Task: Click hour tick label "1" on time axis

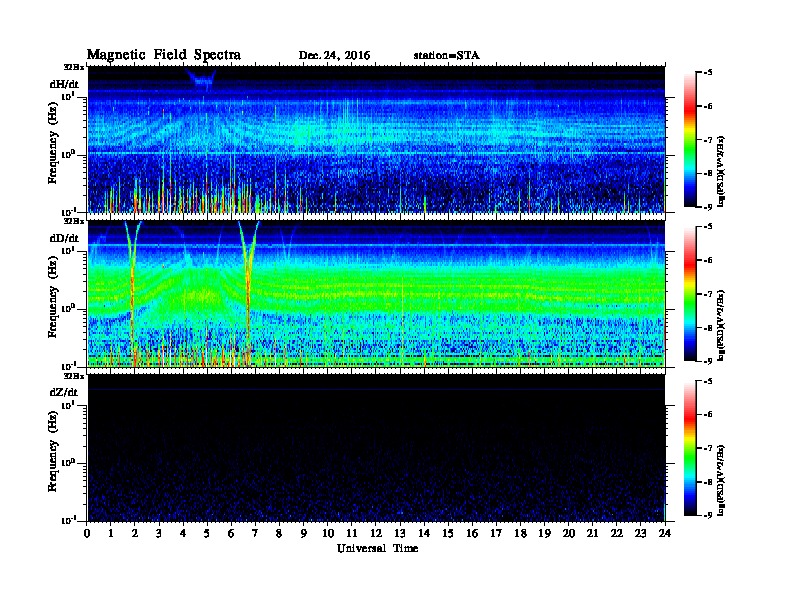Action: tap(111, 533)
